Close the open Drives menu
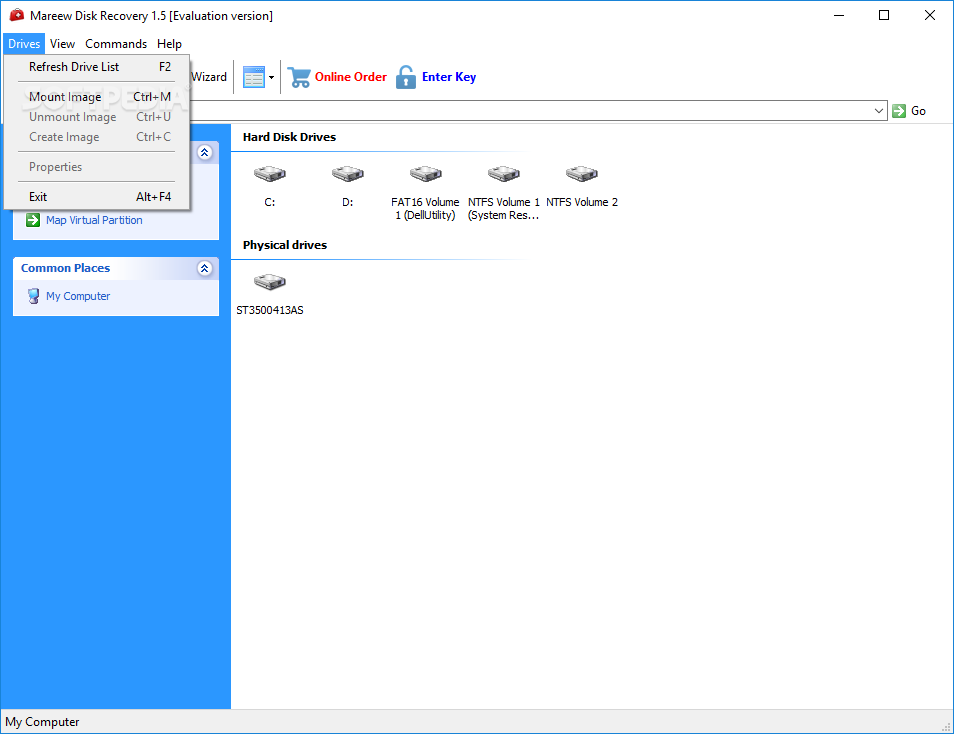Image resolution: width=954 pixels, height=734 pixels. point(24,44)
